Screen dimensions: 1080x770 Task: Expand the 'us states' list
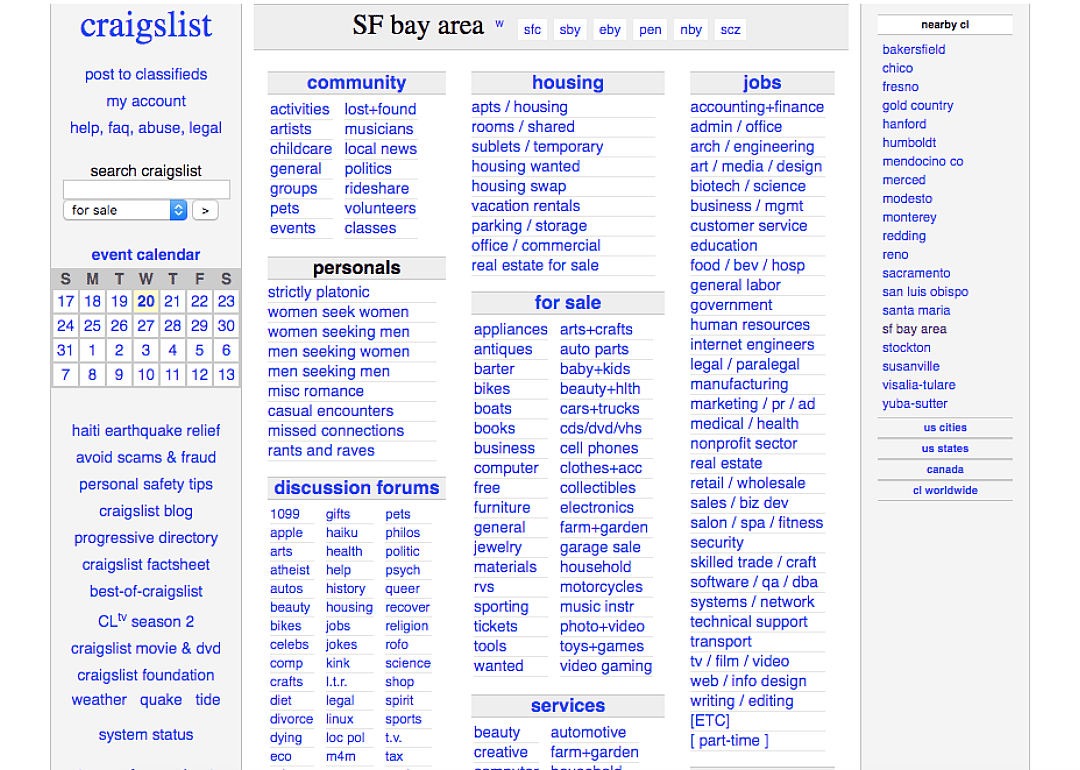pos(945,448)
